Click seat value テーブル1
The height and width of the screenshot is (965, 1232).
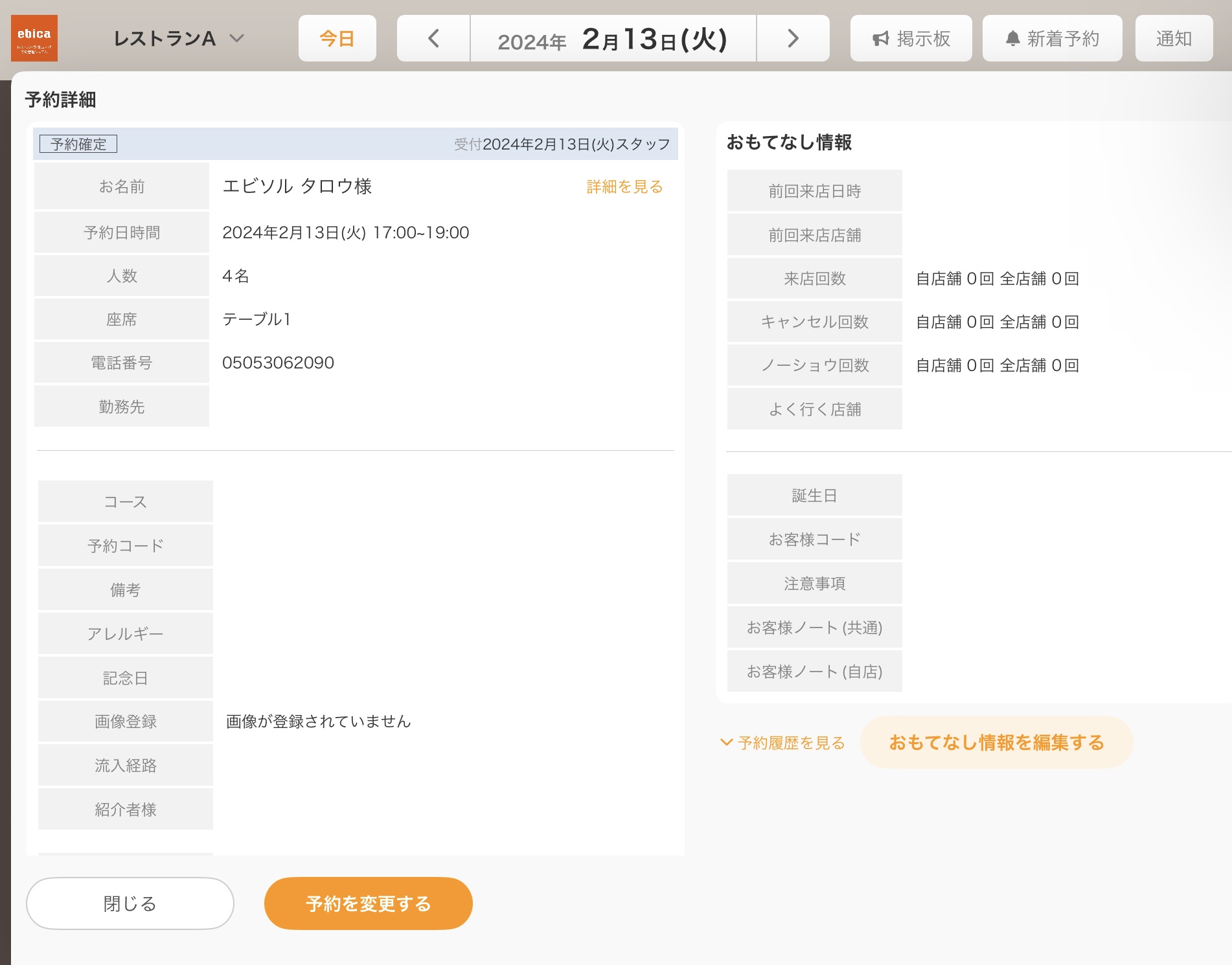pos(257,319)
